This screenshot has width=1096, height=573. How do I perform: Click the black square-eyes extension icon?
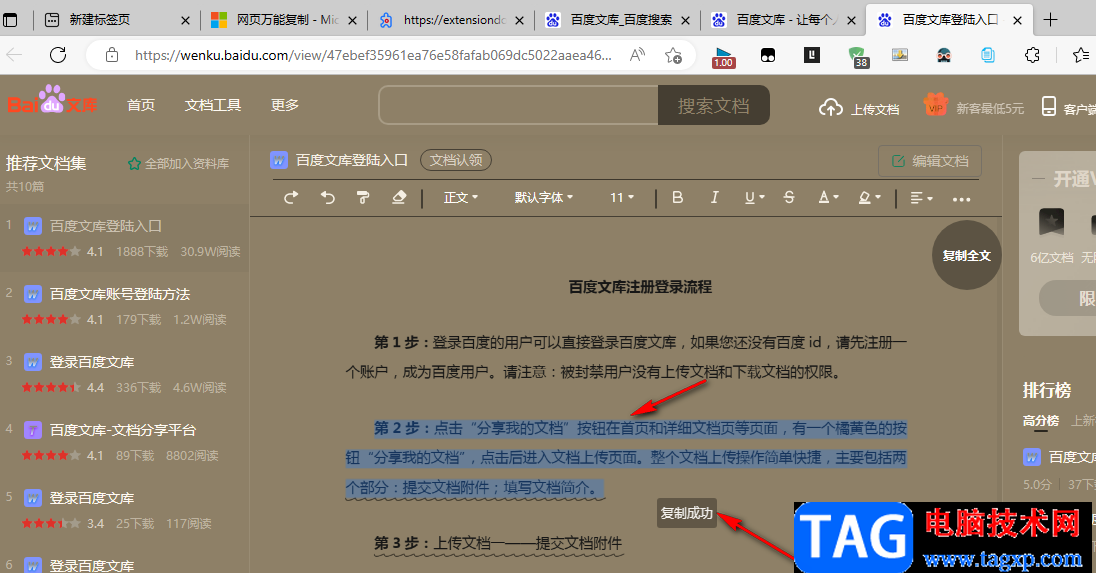(767, 55)
